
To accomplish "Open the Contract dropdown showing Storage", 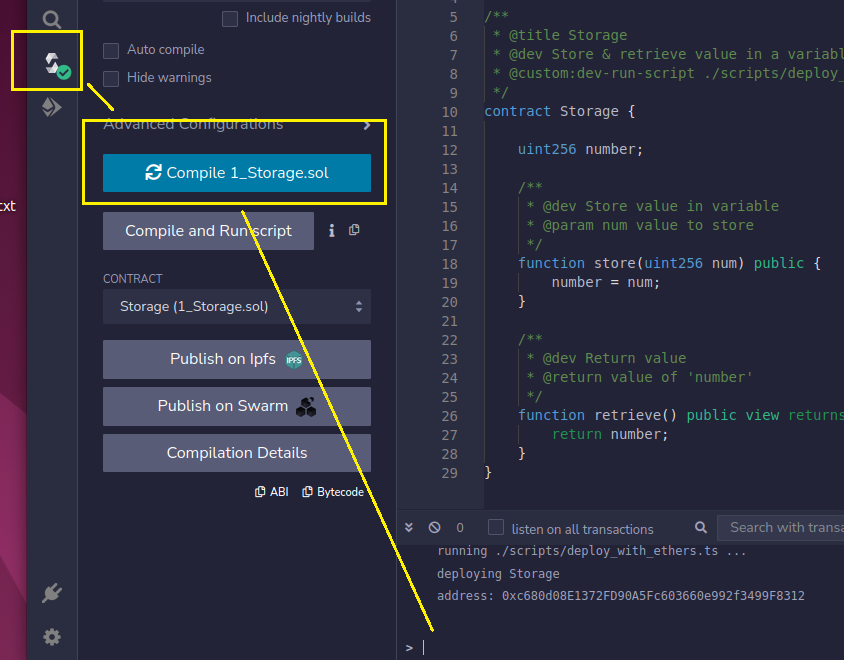I will 237,307.
